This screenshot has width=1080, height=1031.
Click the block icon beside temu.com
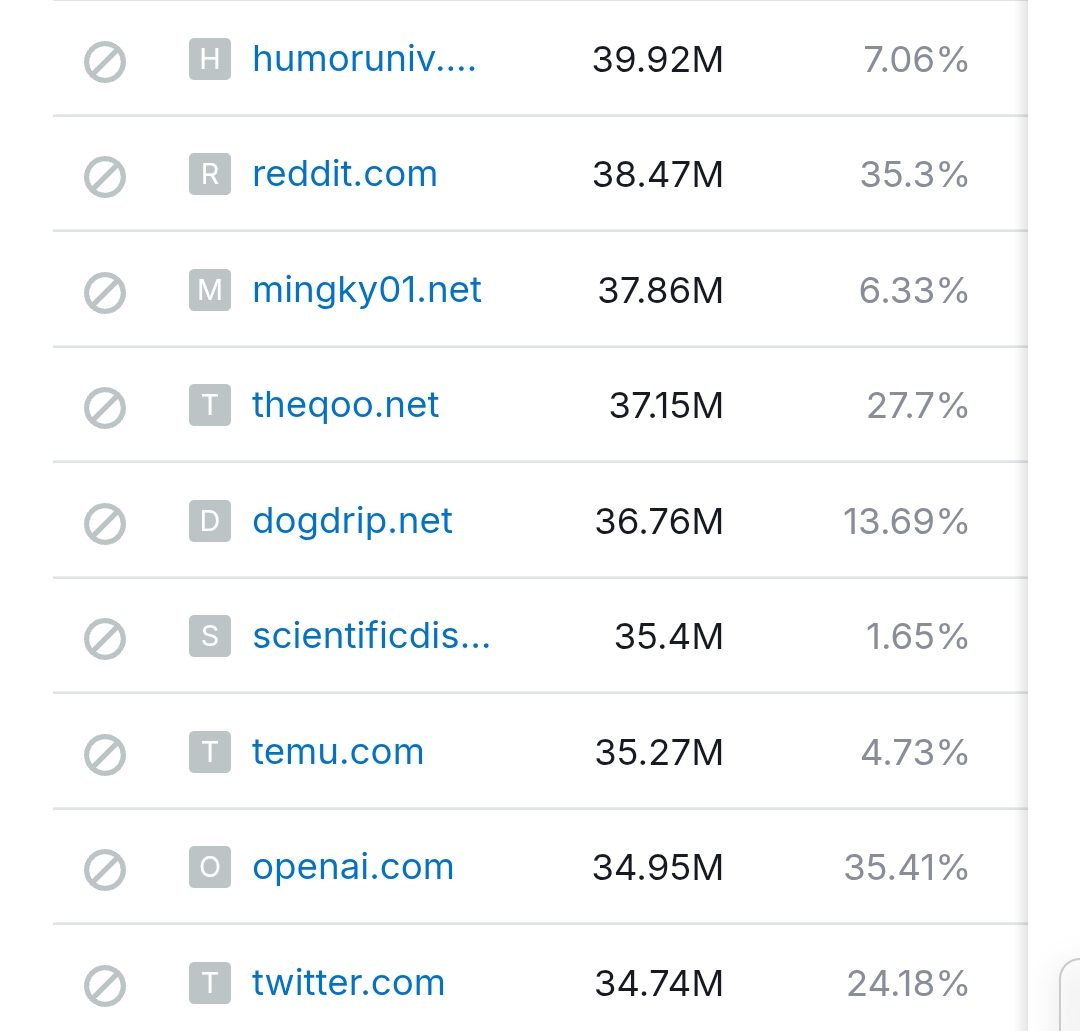coord(104,754)
